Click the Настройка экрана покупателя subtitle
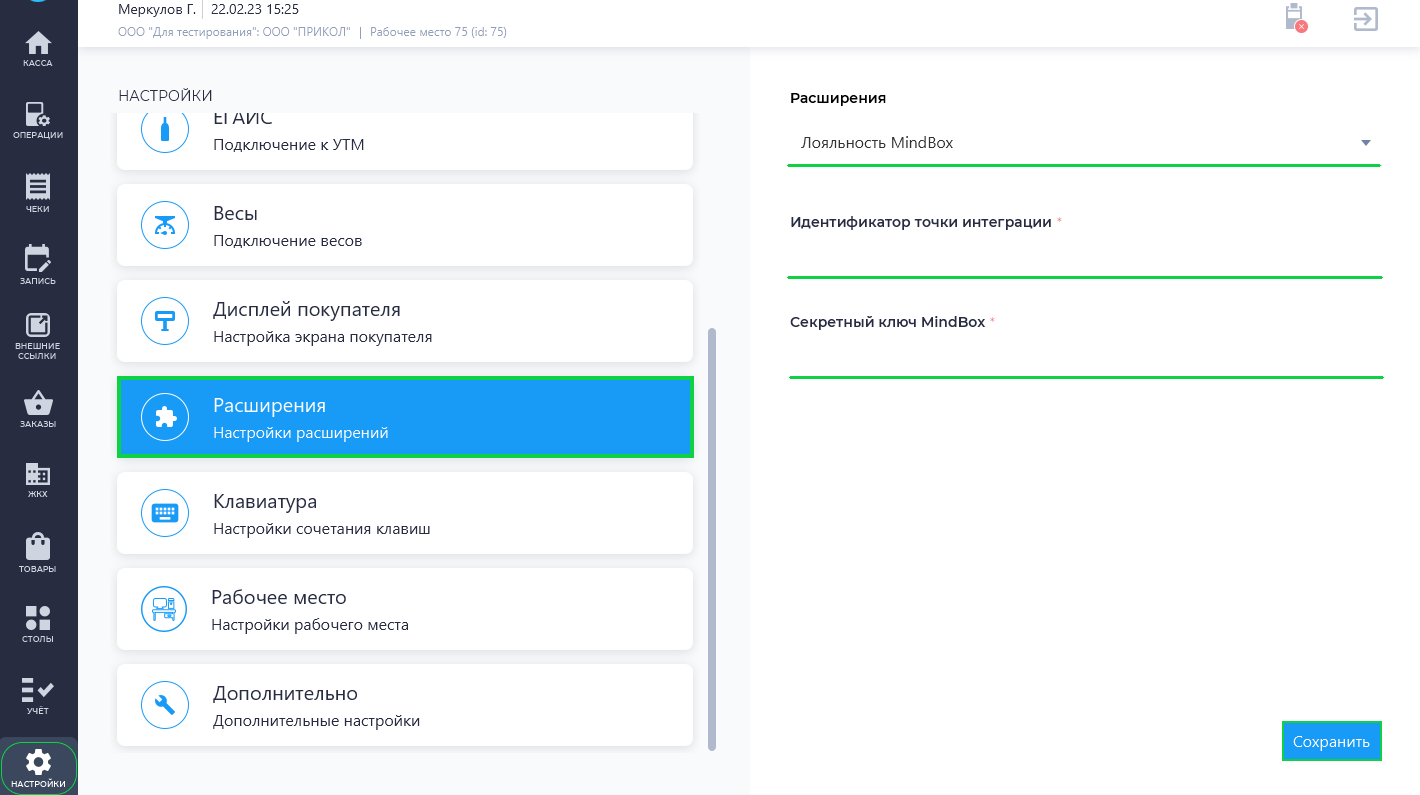This screenshot has width=1420, height=795. (322, 337)
